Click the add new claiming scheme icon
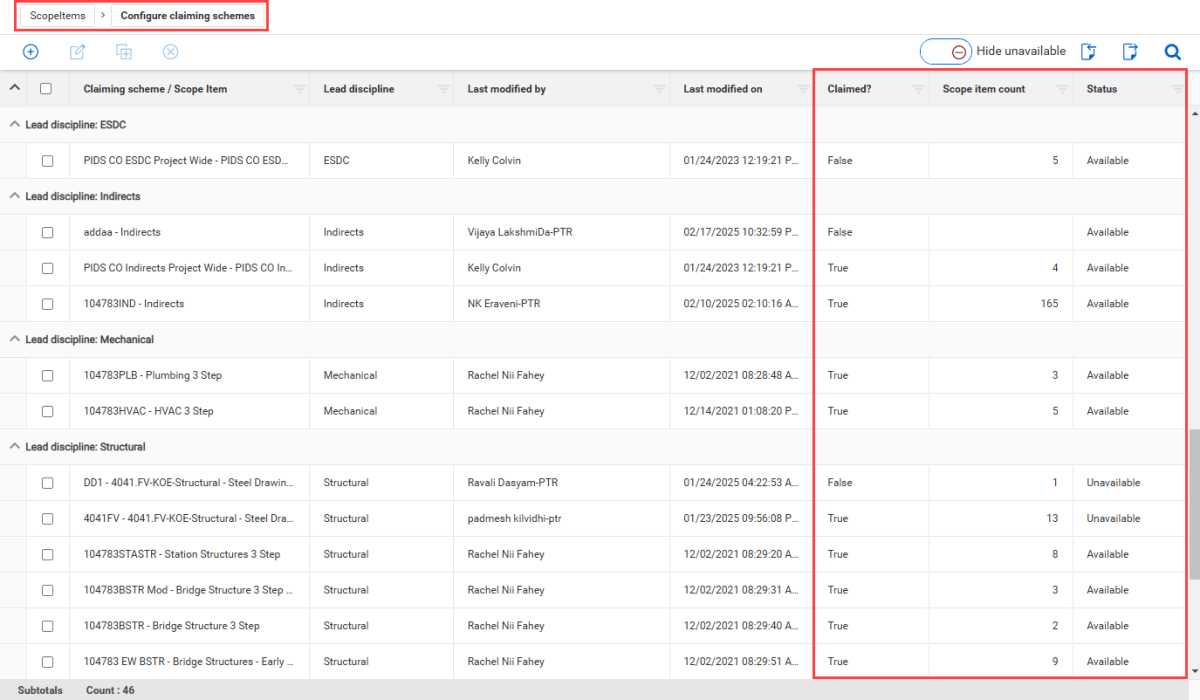The width and height of the screenshot is (1200, 700). pyautogui.click(x=31, y=52)
